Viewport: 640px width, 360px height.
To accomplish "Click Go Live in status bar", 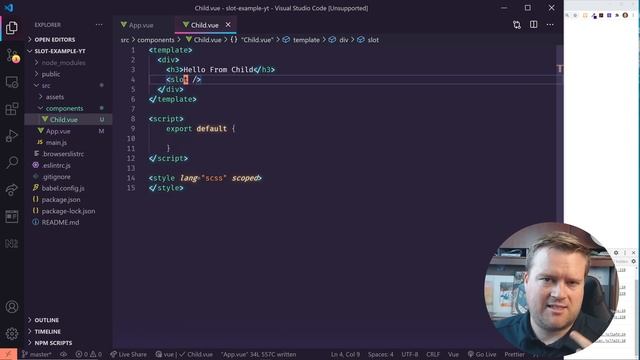I will (482, 354).
